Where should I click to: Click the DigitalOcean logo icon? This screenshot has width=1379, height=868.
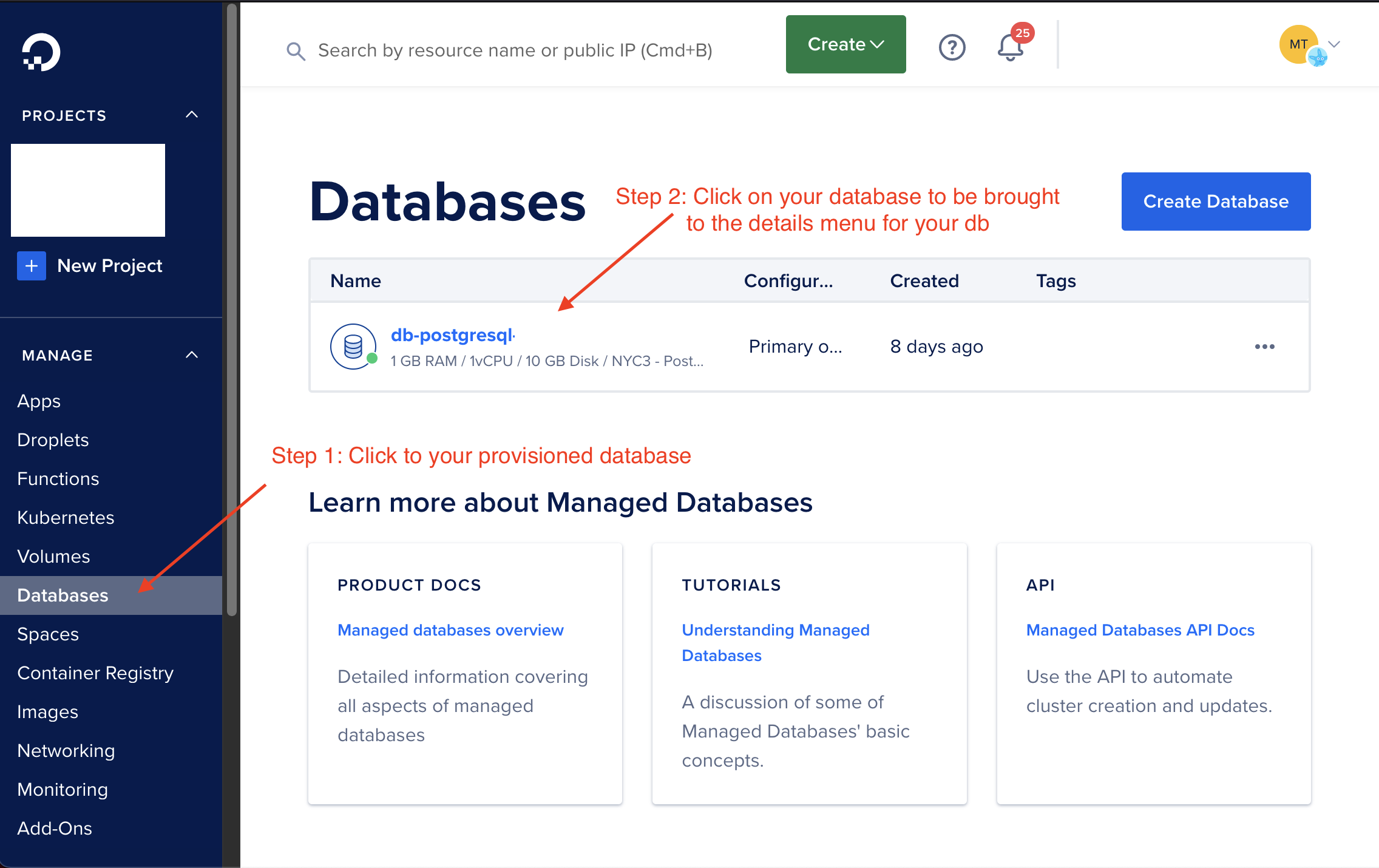coord(41,52)
